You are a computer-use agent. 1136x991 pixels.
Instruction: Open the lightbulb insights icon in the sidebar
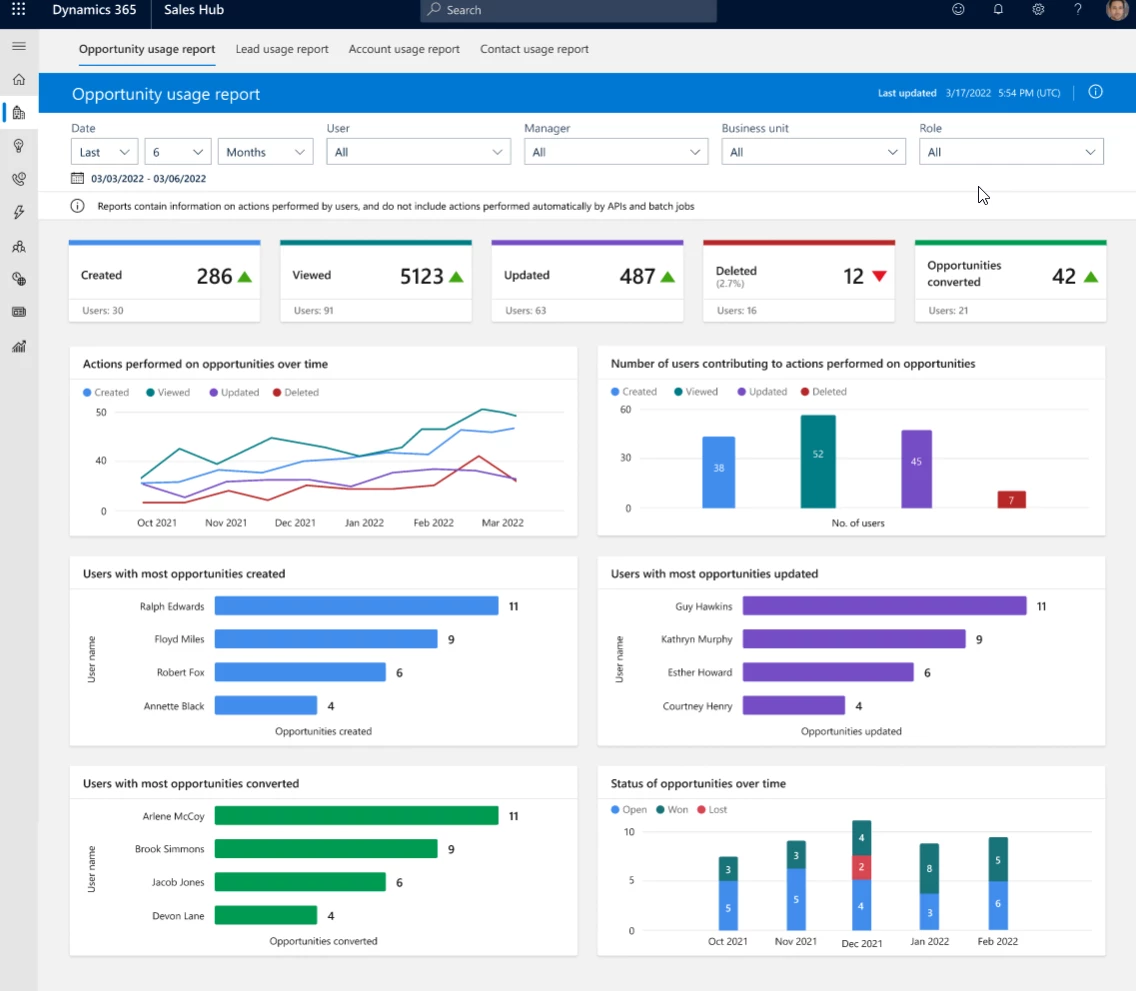coord(18,145)
